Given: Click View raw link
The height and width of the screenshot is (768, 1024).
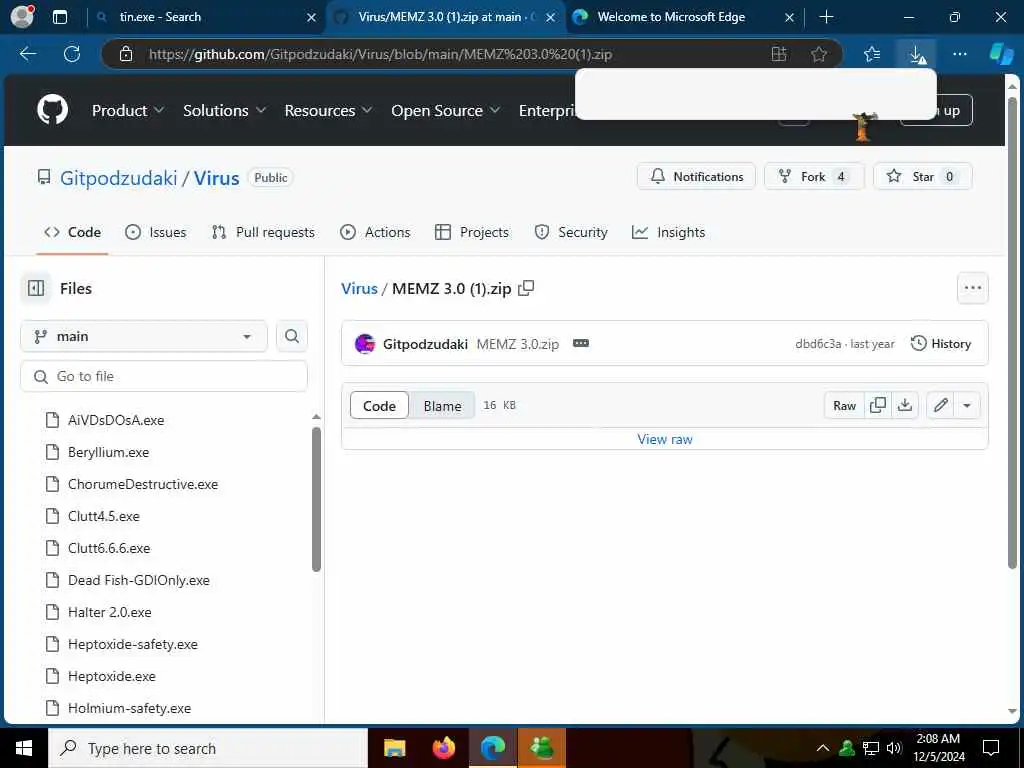Looking at the screenshot, I should coord(665,439).
